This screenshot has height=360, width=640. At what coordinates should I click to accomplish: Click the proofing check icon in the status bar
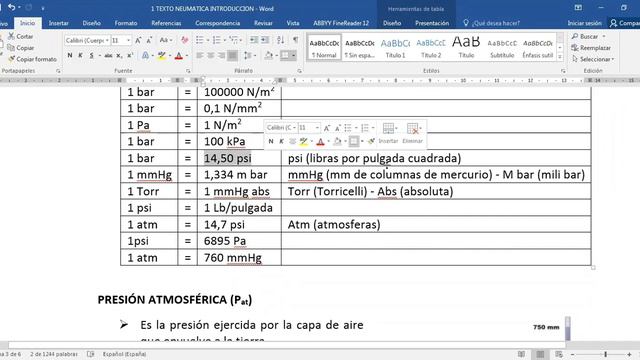point(91,354)
